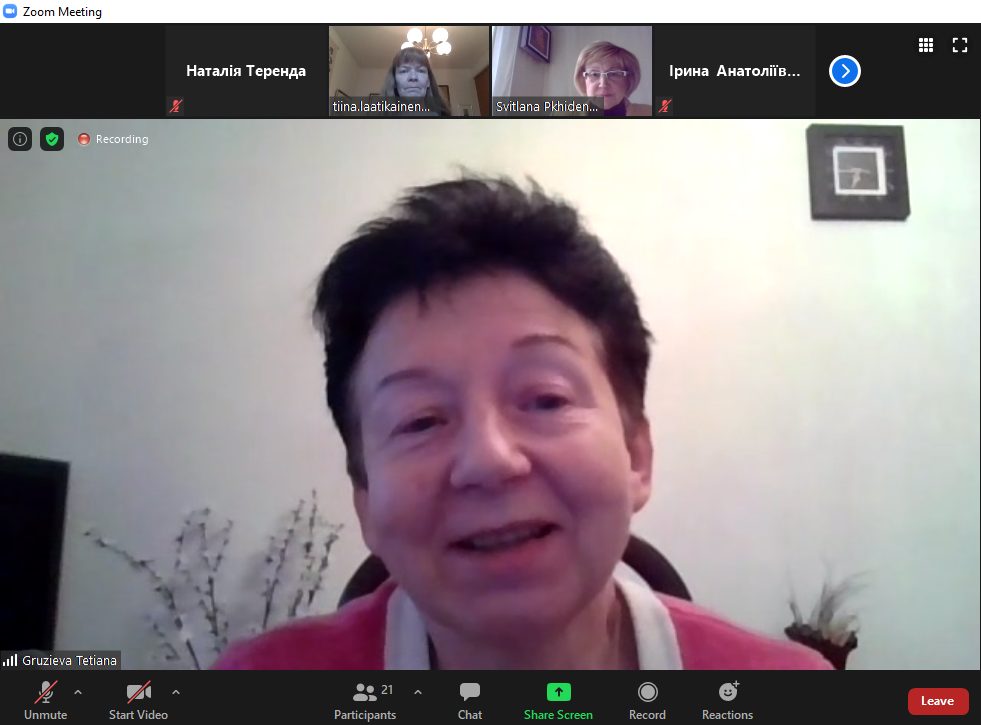Show next participants with blue arrow

pos(845,71)
